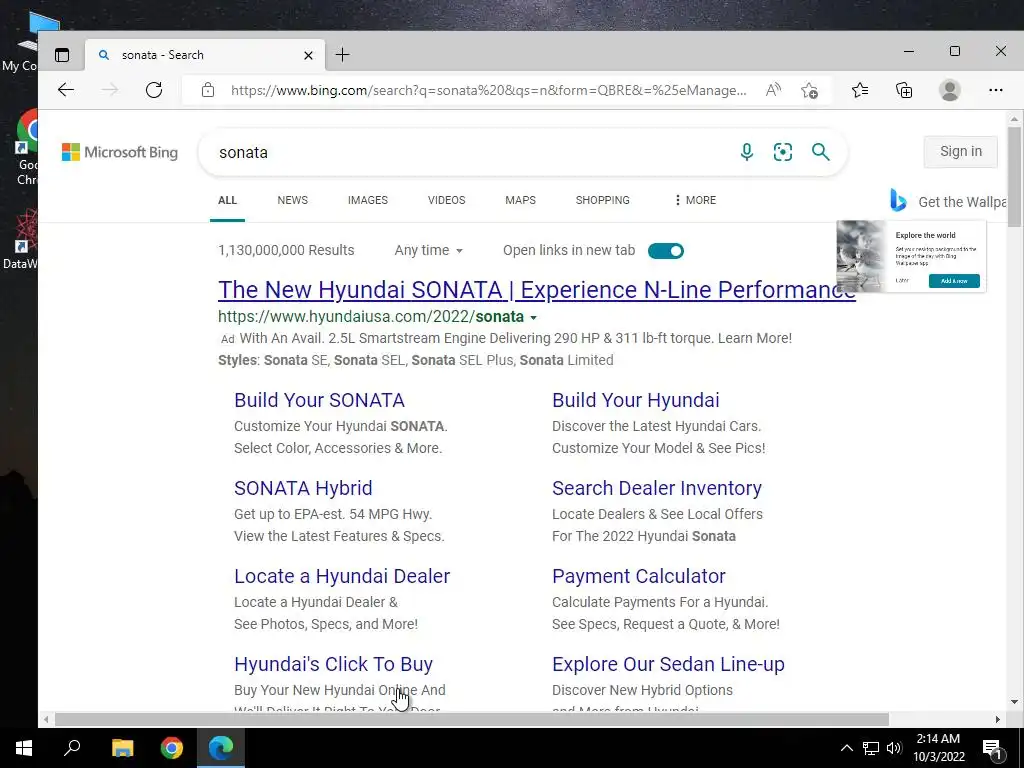Click 'Add it now' in wallpaper popup
Viewport: 1024px width, 768px height.
[x=954, y=281]
